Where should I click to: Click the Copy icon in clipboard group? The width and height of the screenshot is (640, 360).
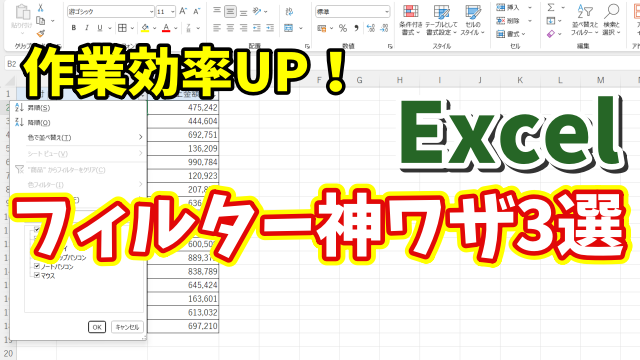point(40,20)
